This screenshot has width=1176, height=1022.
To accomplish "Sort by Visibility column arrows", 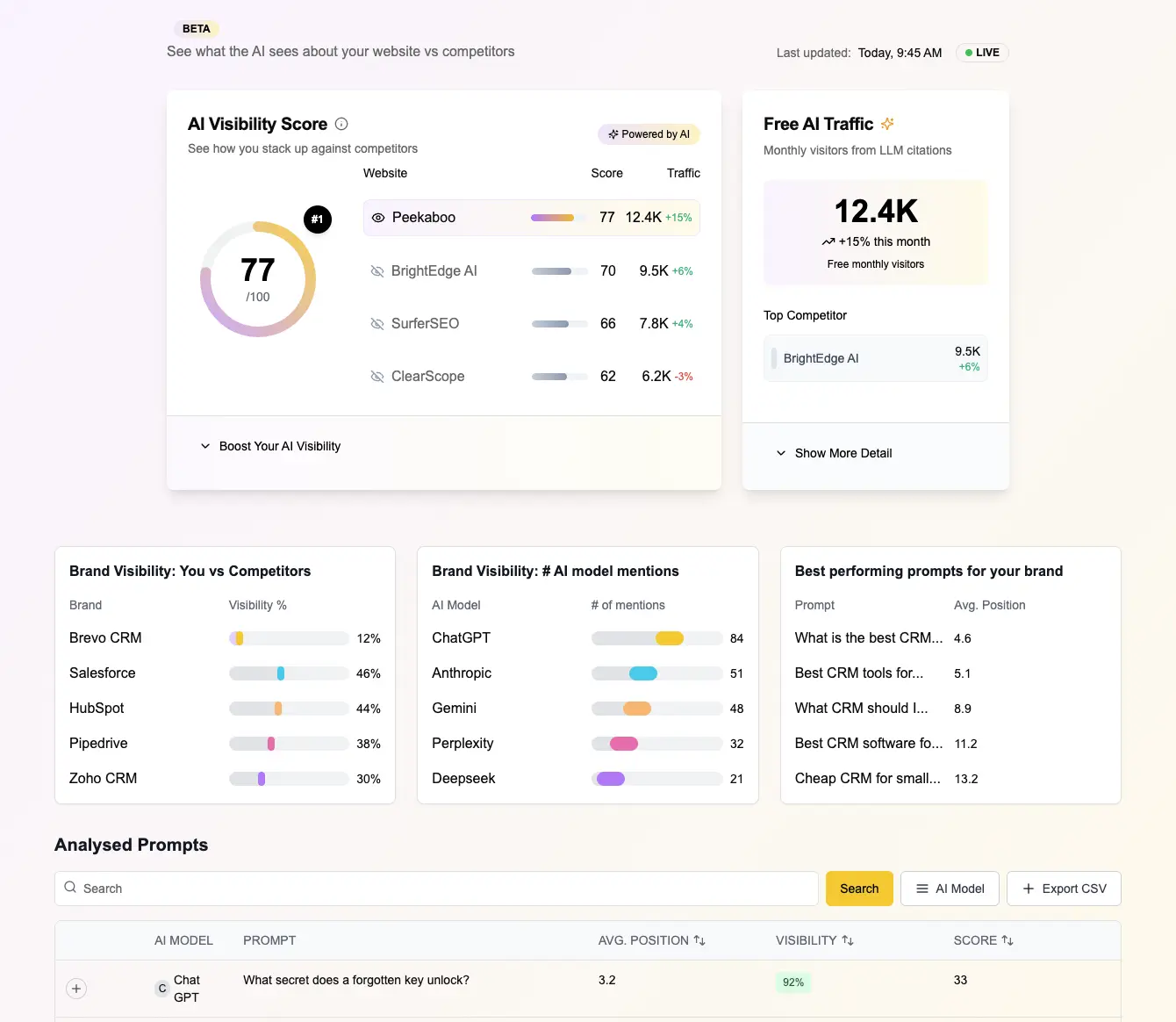I will pos(848,940).
